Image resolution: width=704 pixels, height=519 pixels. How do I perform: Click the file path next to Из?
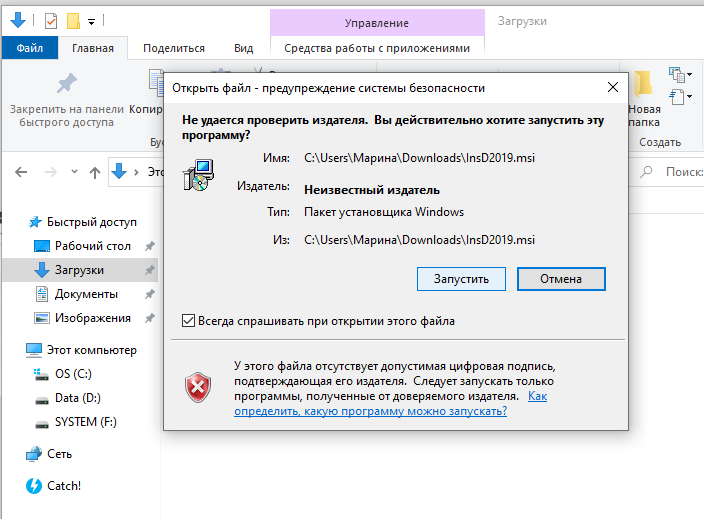click(419, 240)
